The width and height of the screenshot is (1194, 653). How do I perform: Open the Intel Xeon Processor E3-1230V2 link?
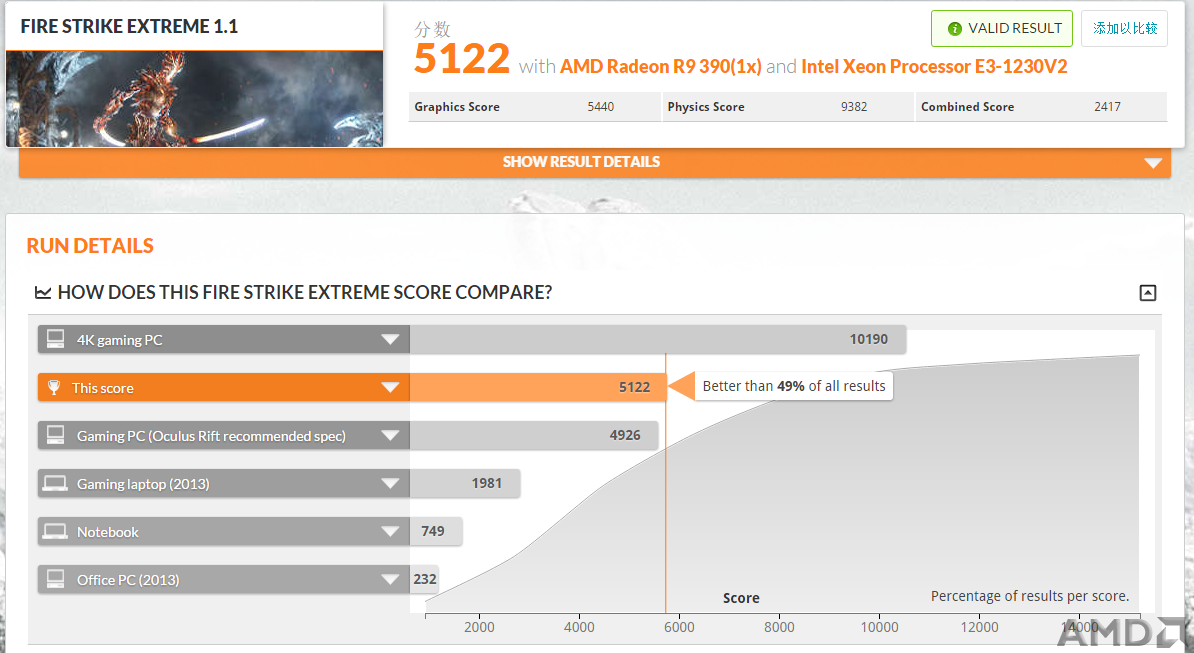[934, 67]
